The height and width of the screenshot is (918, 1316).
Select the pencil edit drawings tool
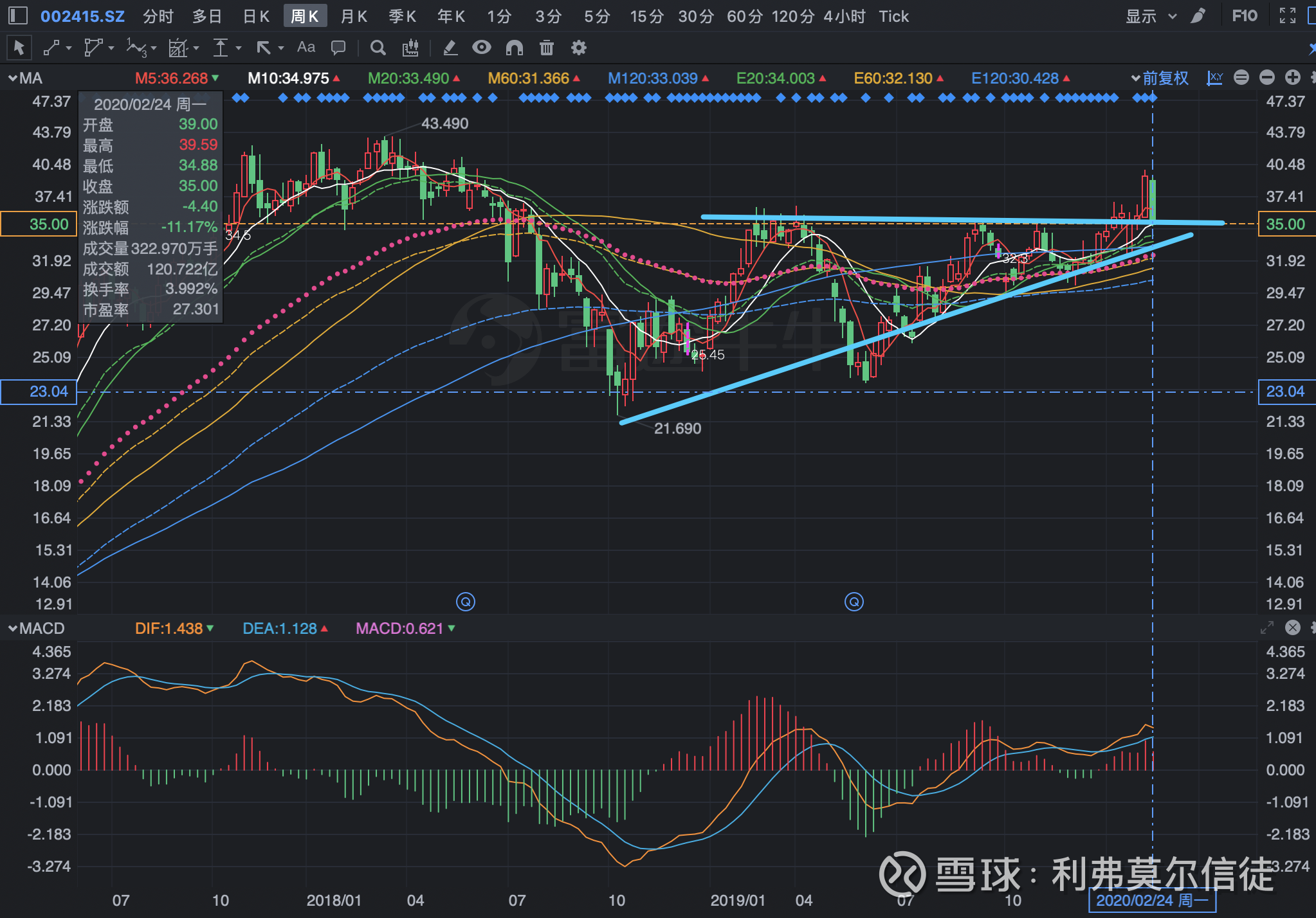coord(450,48)
